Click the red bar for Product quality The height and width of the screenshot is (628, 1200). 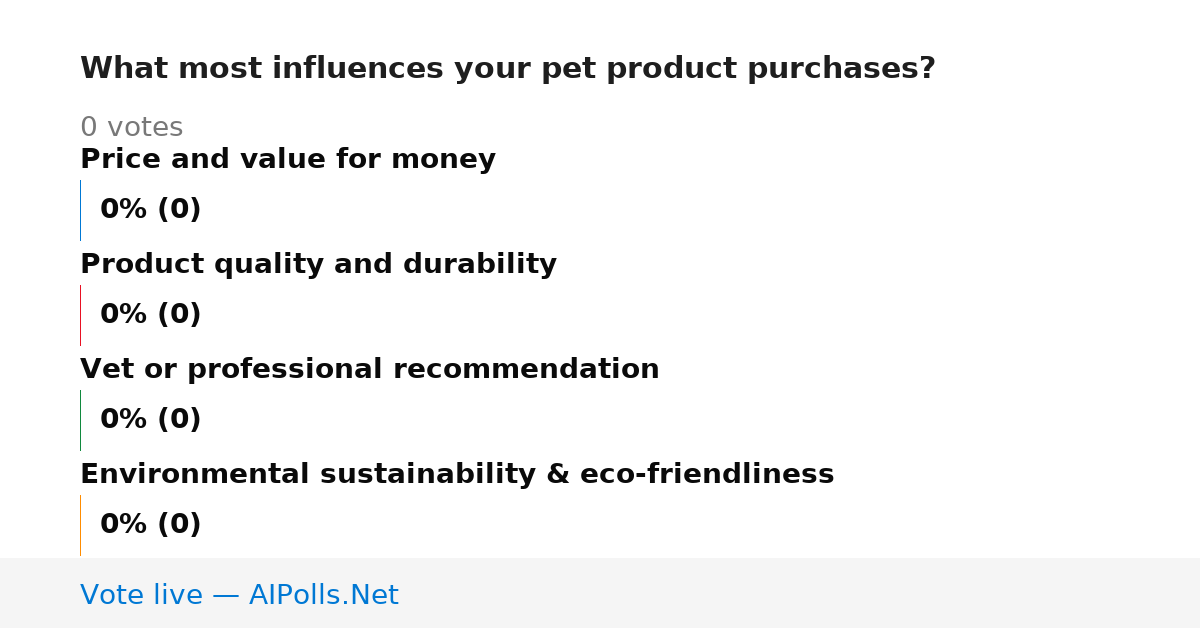coord(80,315)
